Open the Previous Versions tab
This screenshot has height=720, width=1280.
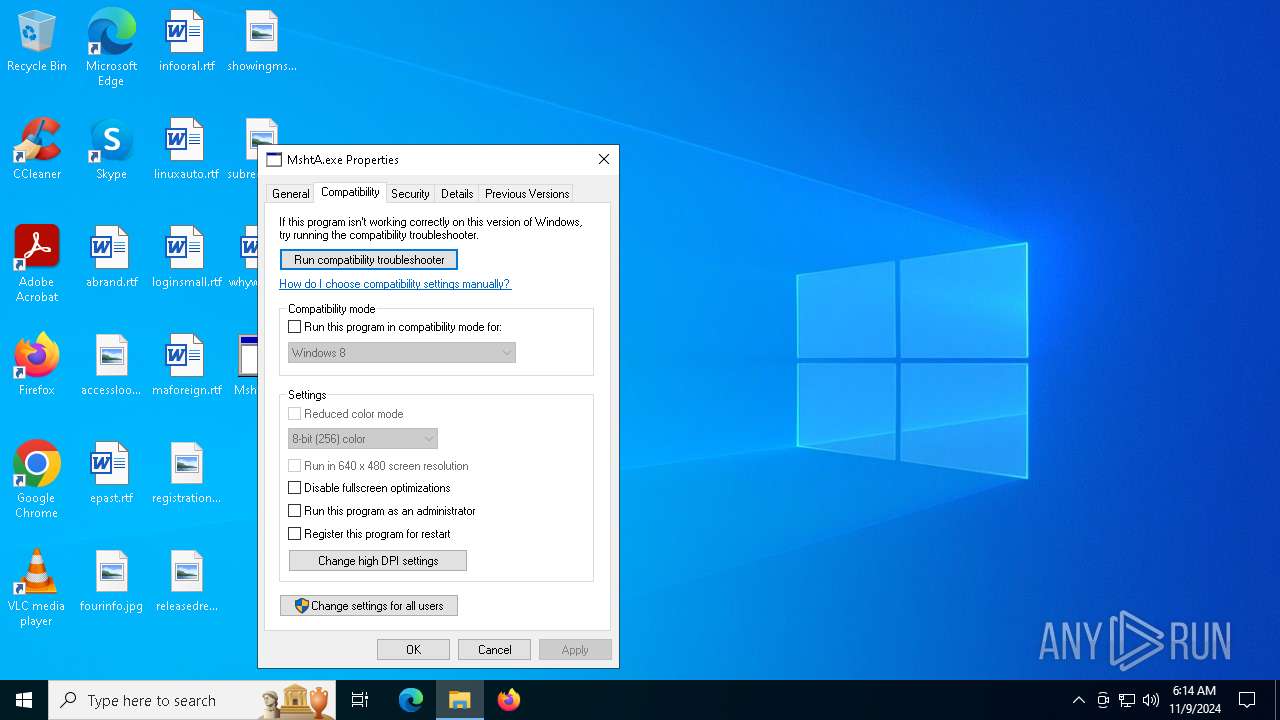click(x=527, y=194)
